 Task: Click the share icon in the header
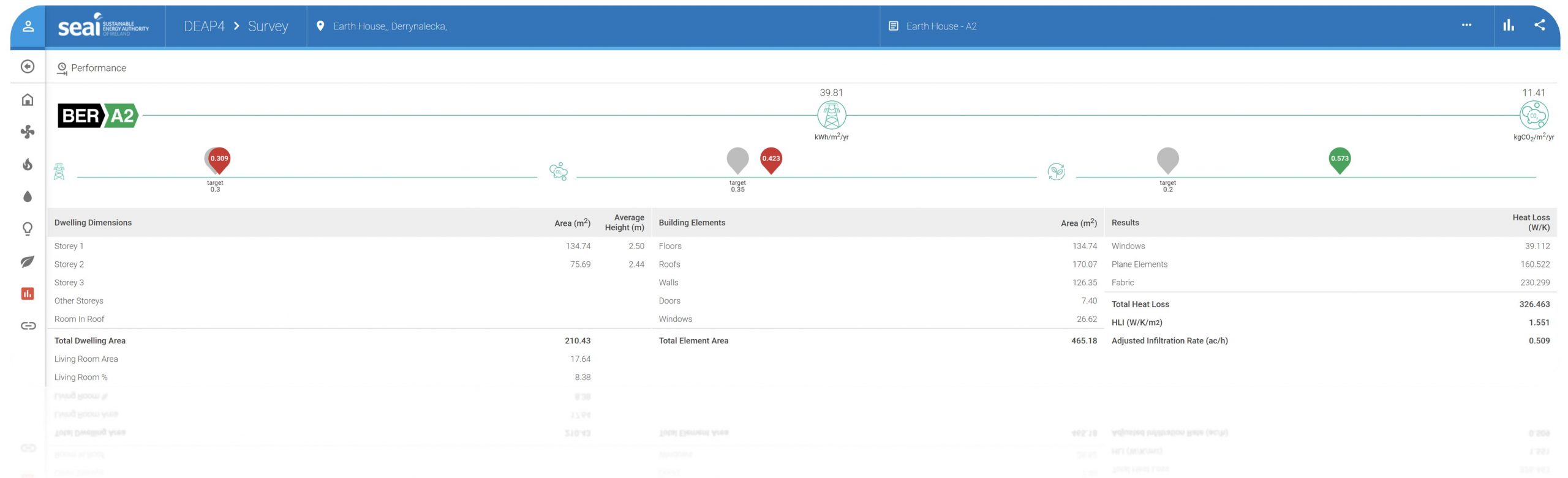pos(1539,25)
